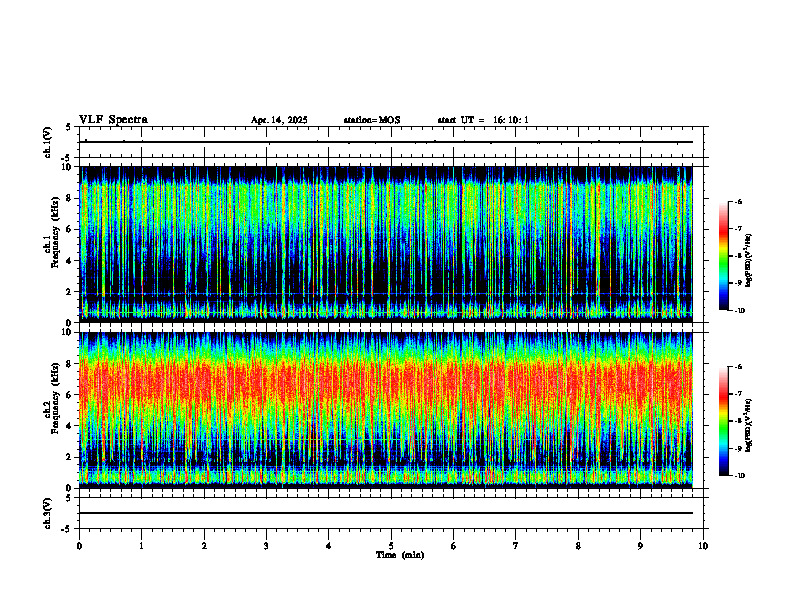Click the "VLF Spectra" plot title

point(113,120)
